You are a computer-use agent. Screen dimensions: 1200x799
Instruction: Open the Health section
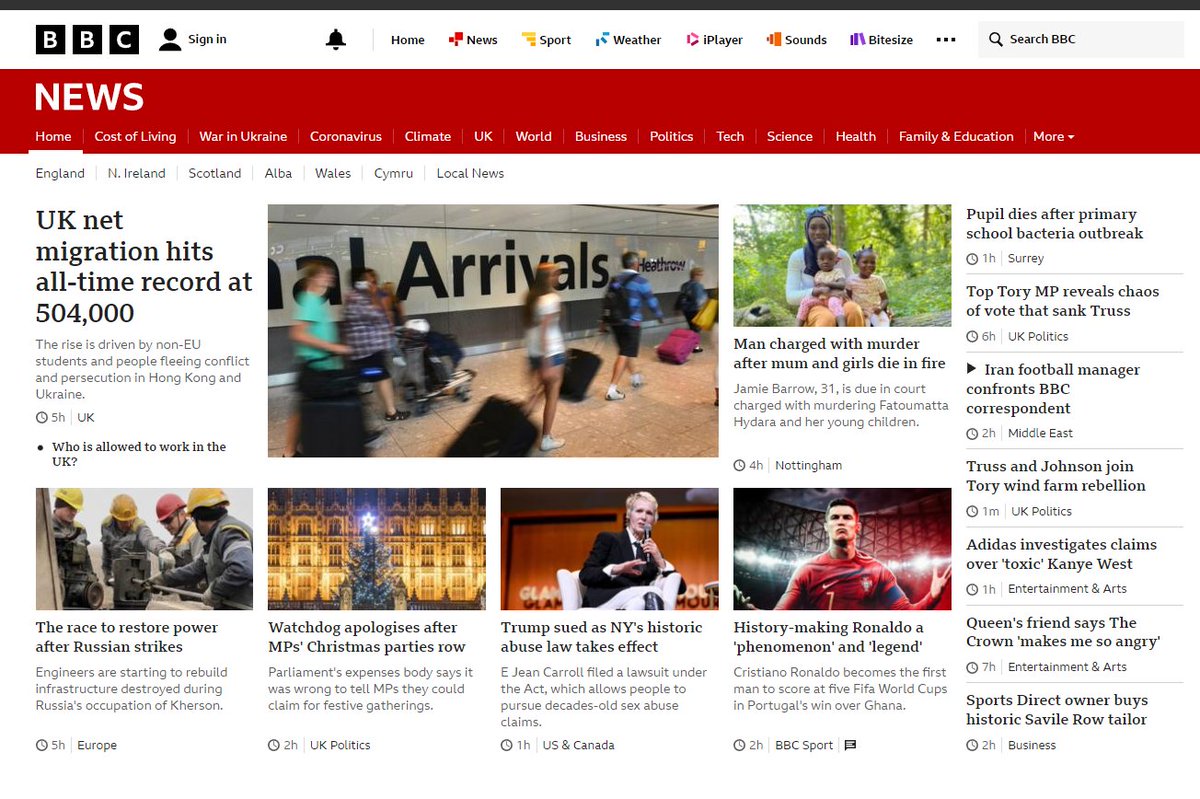[856, 136]
